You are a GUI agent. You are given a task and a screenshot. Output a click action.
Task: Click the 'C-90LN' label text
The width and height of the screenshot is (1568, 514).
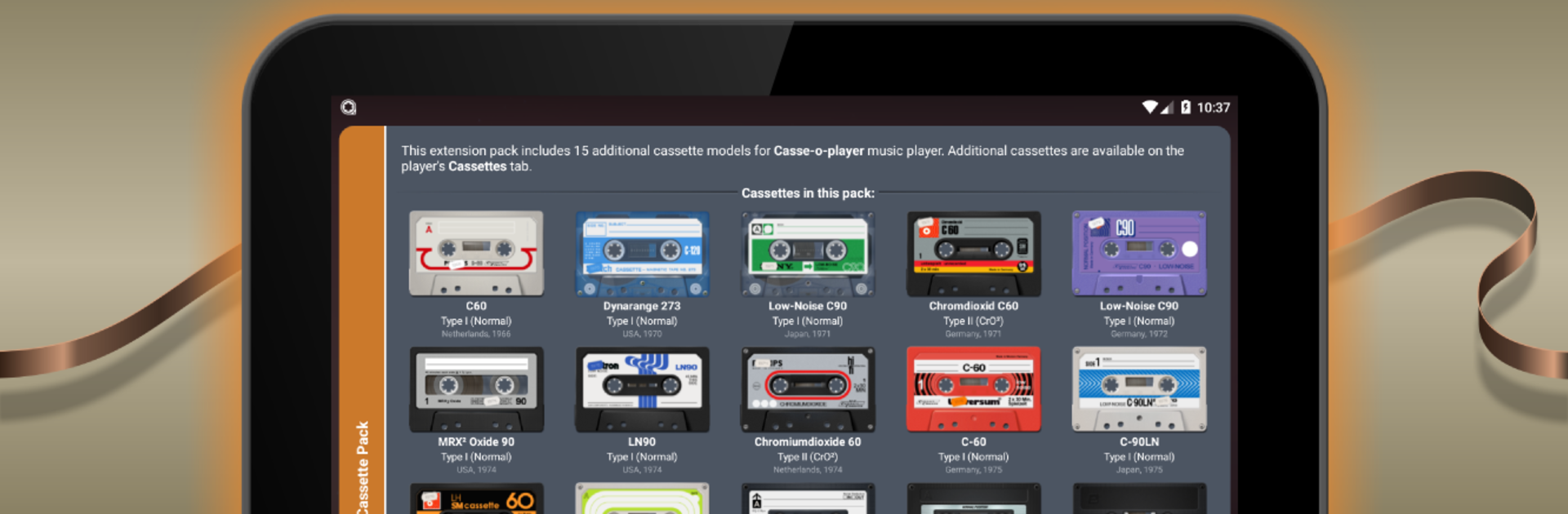(x=1139, y=441)
